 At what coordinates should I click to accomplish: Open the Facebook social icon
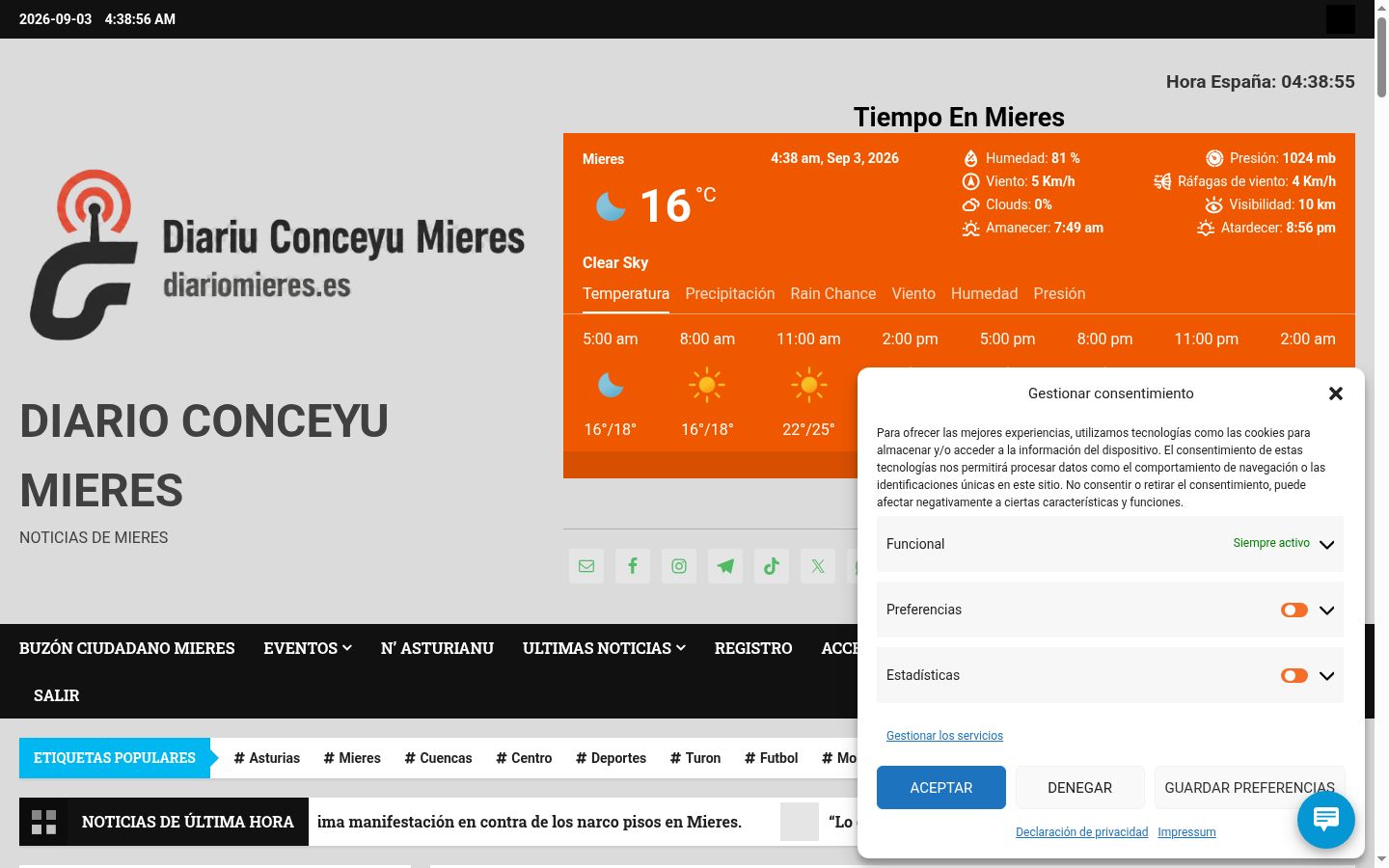[x=633, y=566]
